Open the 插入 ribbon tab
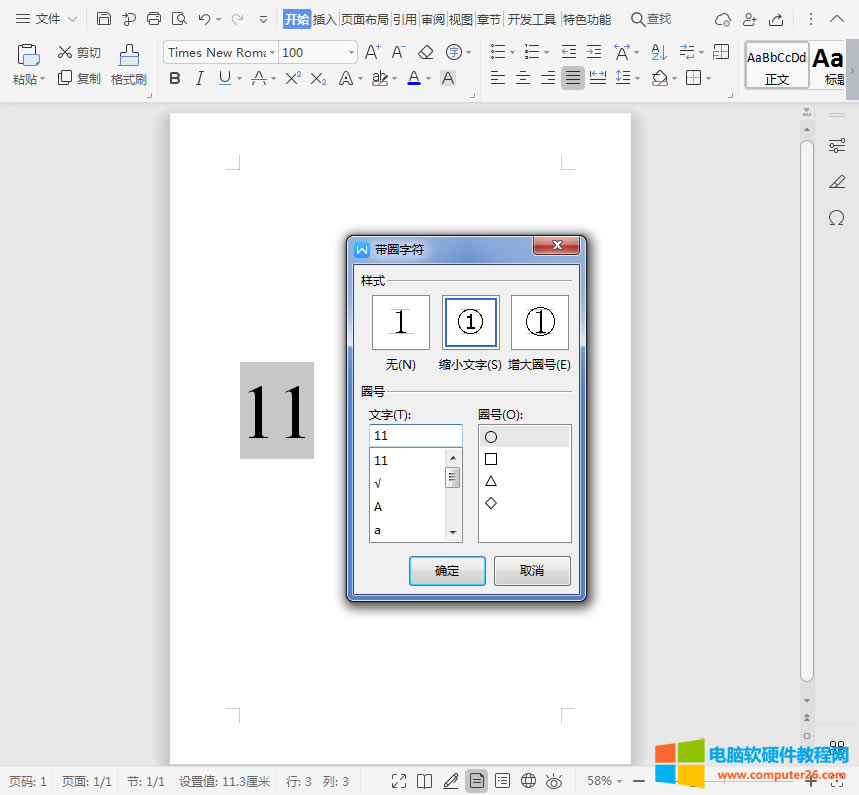This screenshot has height=795, width=859. (x=325, y=19)
